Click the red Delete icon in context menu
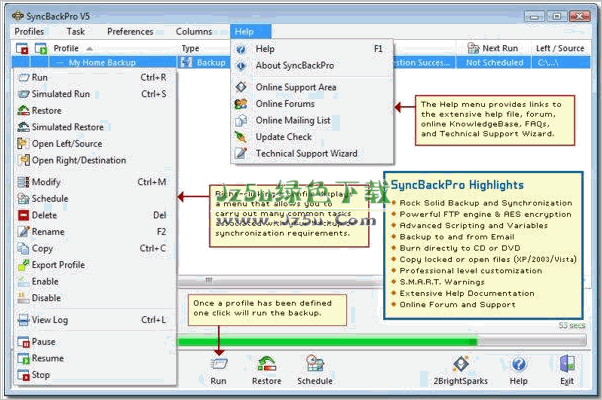The image size is (602, 400). pyautogui.click(x=23, y=215)
